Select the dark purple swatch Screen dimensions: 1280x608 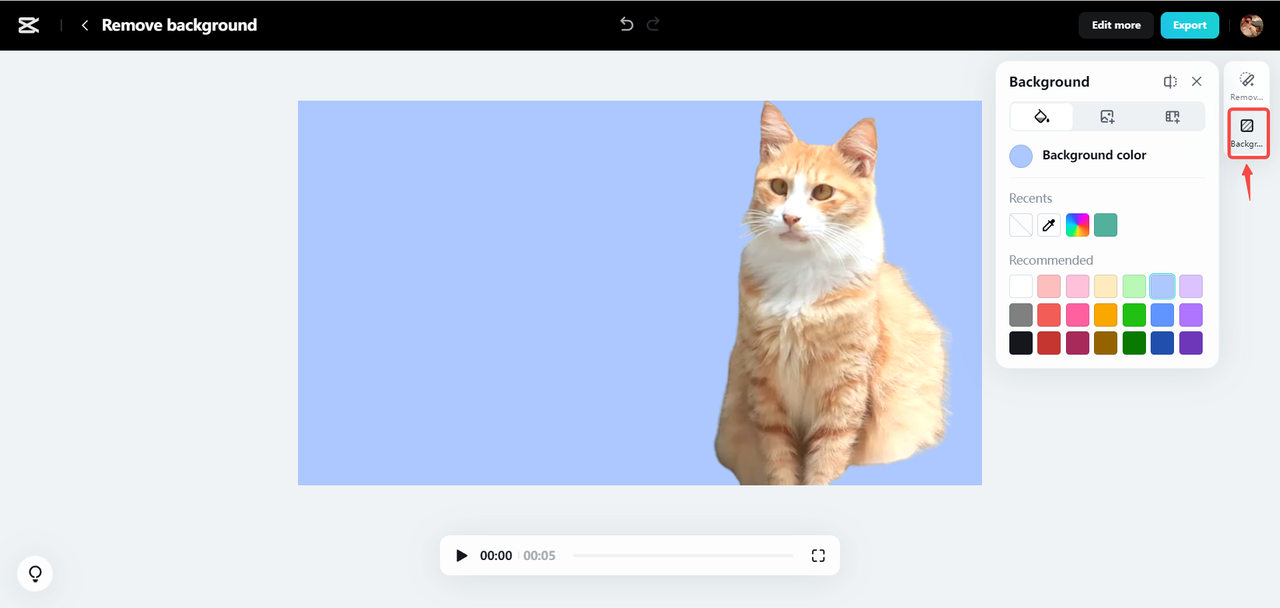click(x=1191, y=343)
